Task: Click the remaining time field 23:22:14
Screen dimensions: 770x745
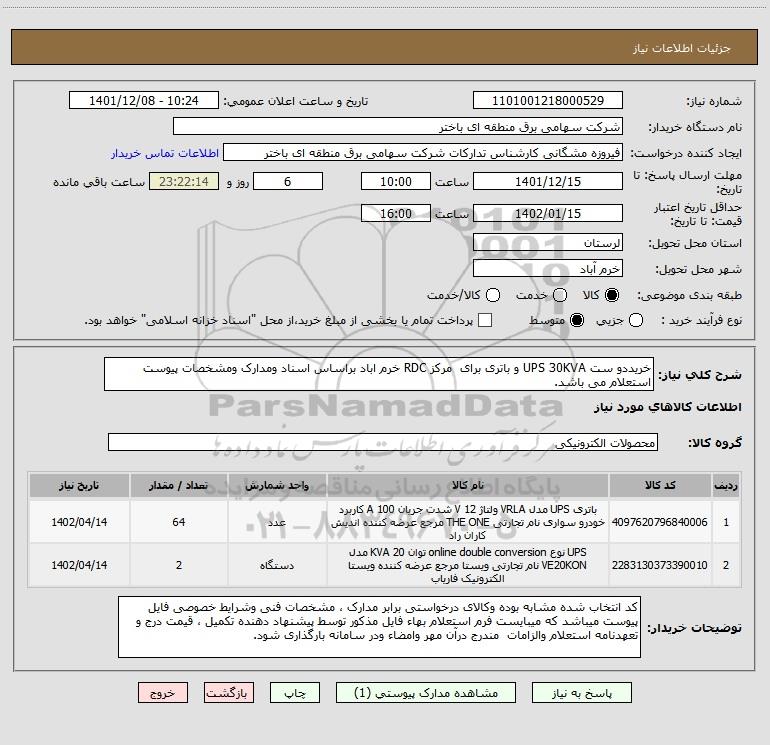Action: pos(184,182)
